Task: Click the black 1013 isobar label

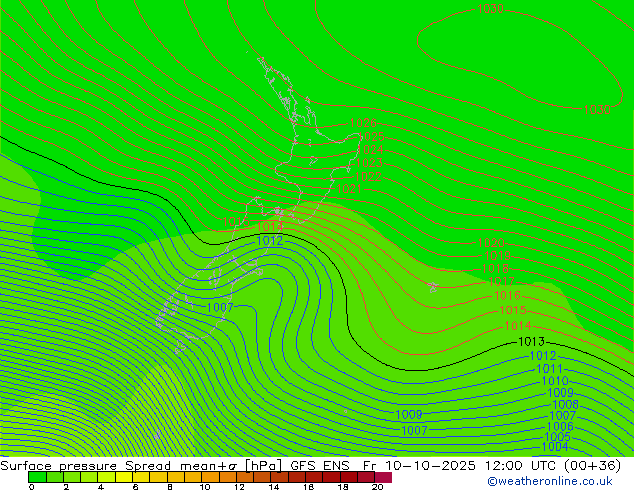Action: click(531, 342)
